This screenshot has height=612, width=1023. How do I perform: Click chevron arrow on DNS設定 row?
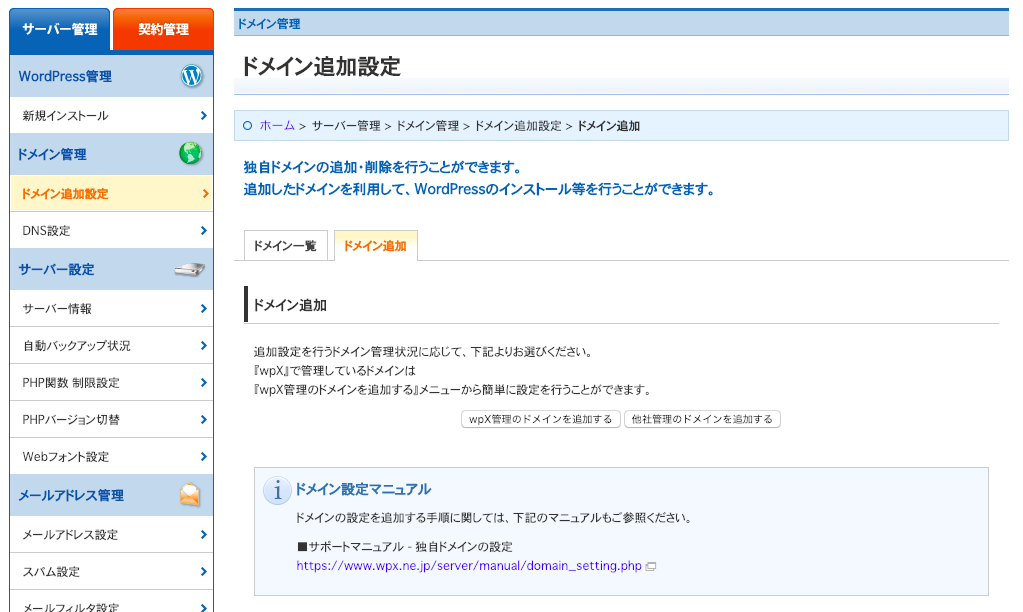(x=204, y=230)
